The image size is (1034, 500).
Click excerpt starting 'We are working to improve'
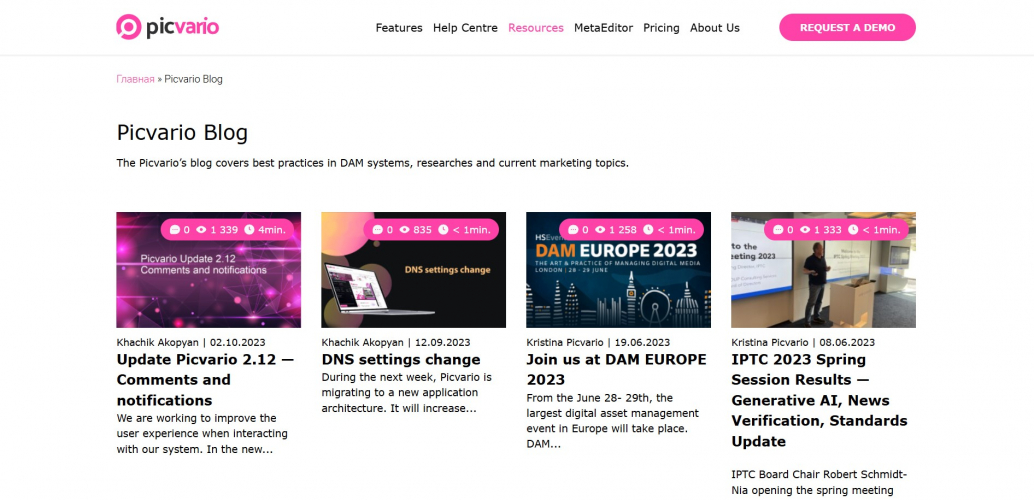(x=202, y=434)
